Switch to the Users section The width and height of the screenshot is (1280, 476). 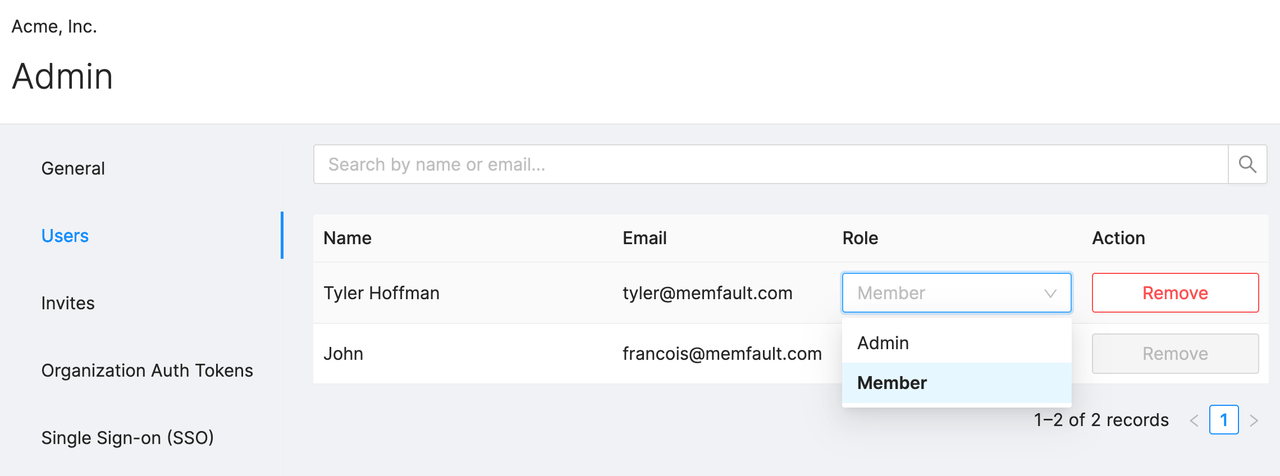point(65,236)
